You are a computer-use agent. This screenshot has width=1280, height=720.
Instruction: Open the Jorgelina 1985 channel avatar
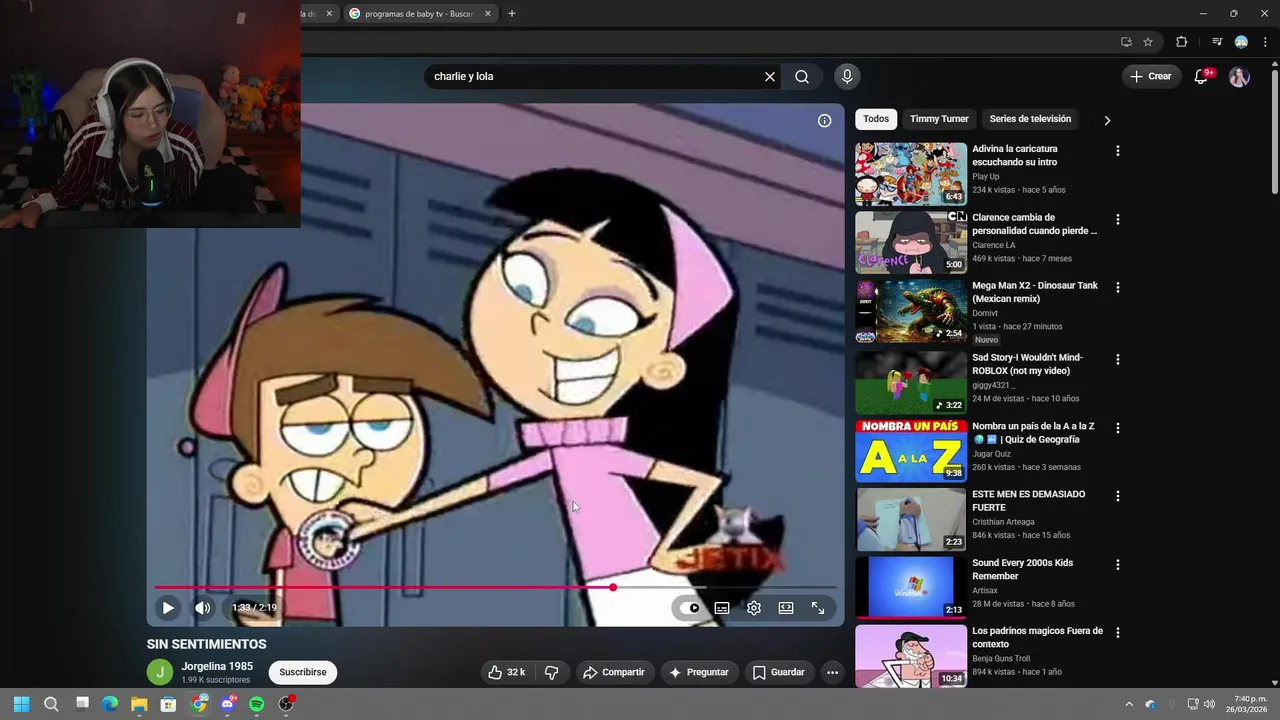pos(160,672)
